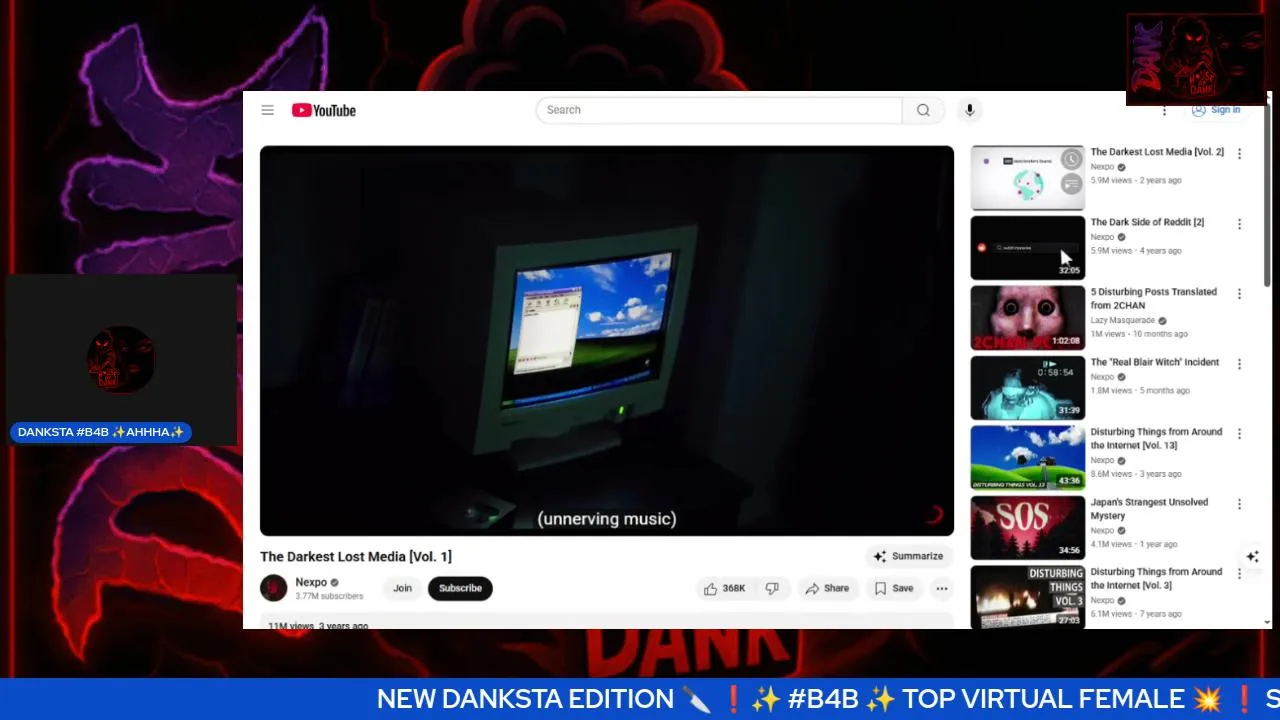Viewport: 1280px width, 720px height.
Task: Click the magnifying glass search button
Action: coord(923,110)
